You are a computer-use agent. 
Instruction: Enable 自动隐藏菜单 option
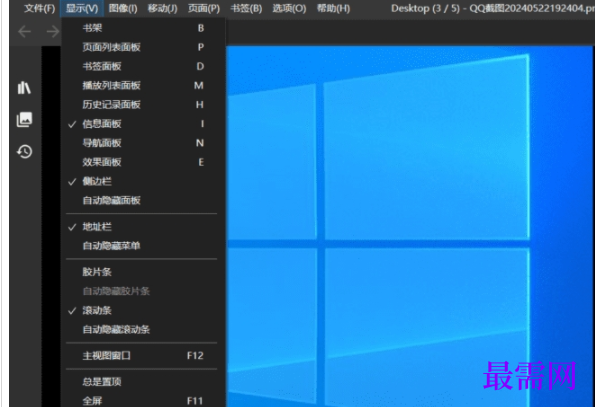[x=142, y=246]
